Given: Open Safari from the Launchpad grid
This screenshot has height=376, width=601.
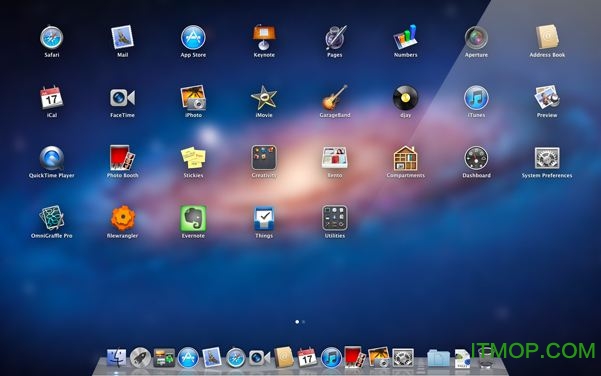Looking at the screenshot, I should 51,38.
